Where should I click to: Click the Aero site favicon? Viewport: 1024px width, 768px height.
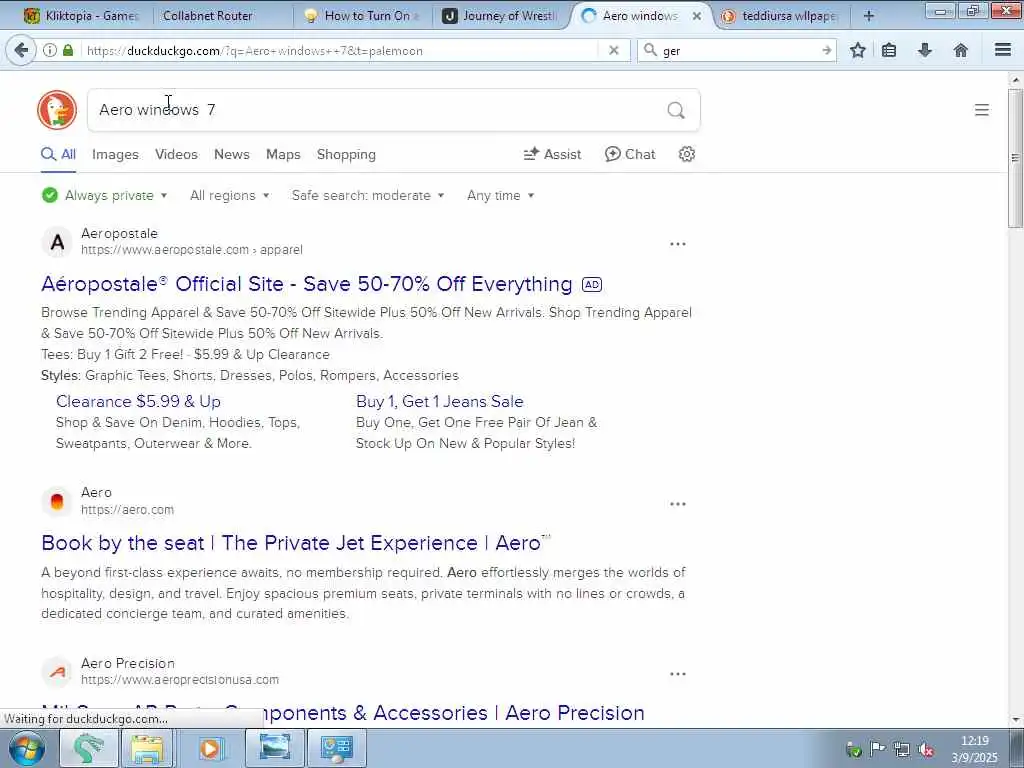57,502
